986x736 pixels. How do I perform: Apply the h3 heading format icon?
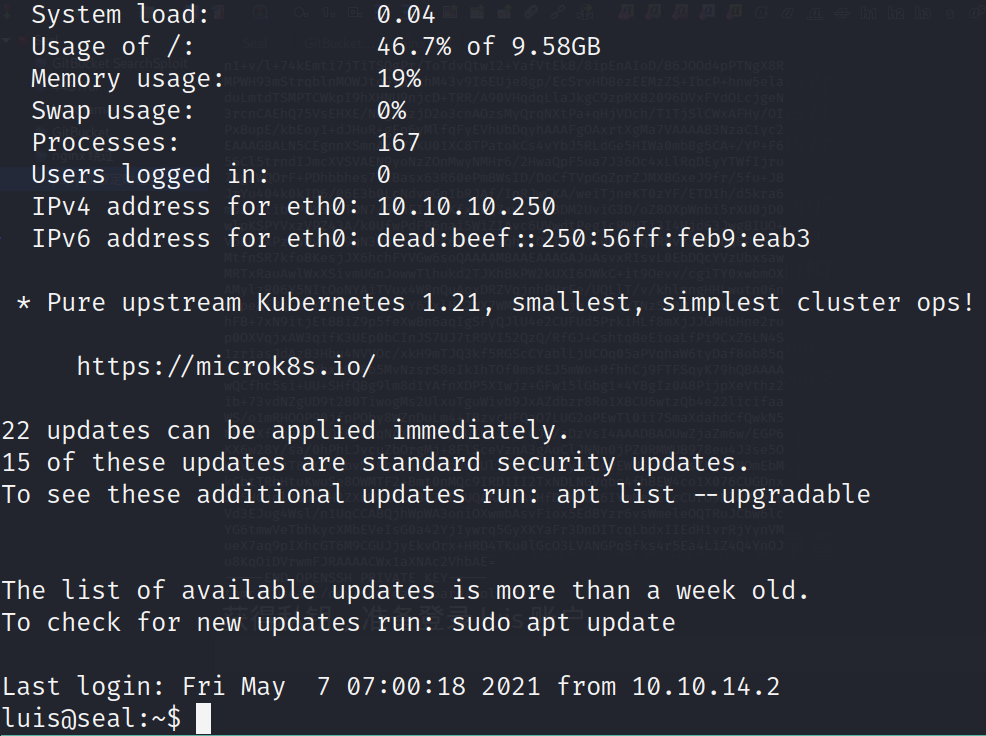point(922,13)
